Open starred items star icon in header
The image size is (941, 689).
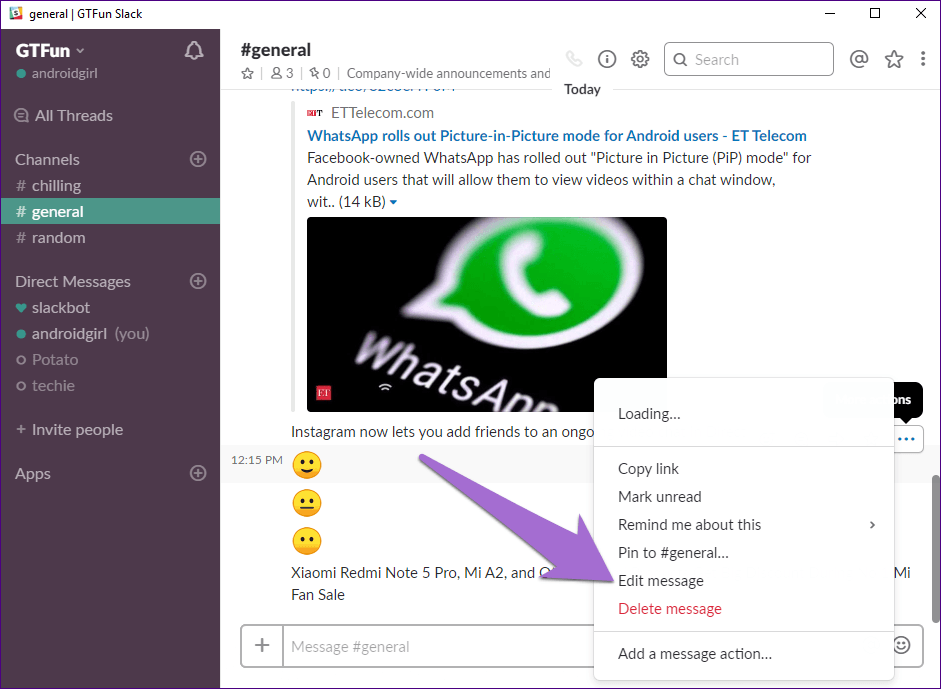[x=894, y=59]
